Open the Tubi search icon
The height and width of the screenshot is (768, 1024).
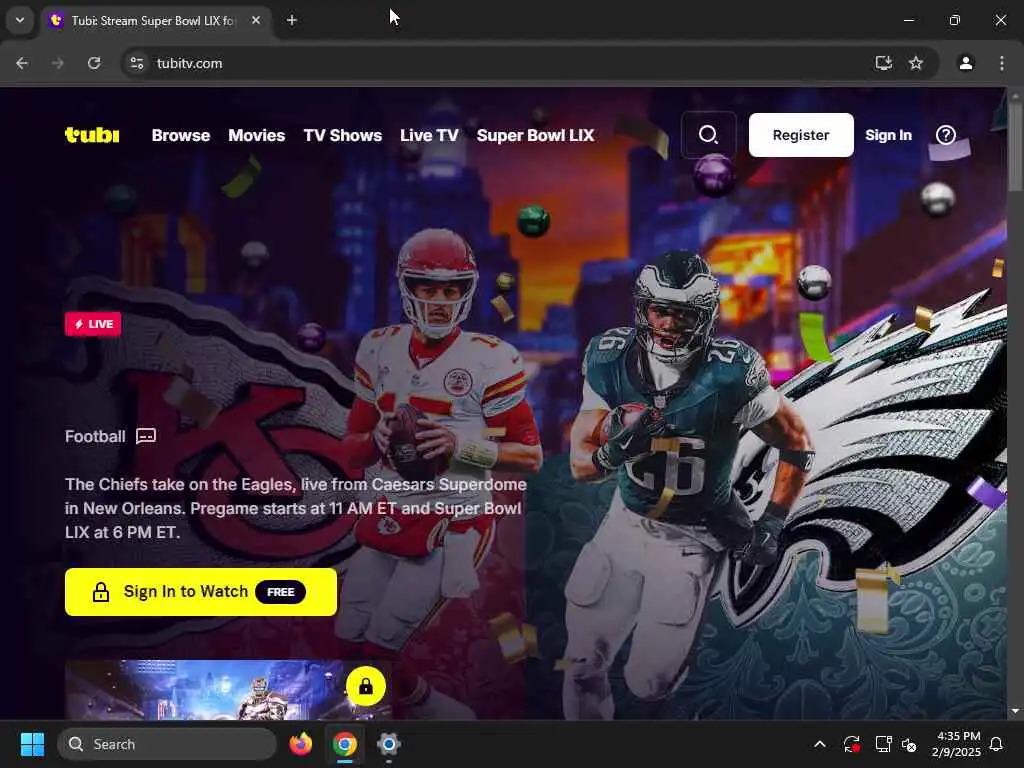point(709,135)
